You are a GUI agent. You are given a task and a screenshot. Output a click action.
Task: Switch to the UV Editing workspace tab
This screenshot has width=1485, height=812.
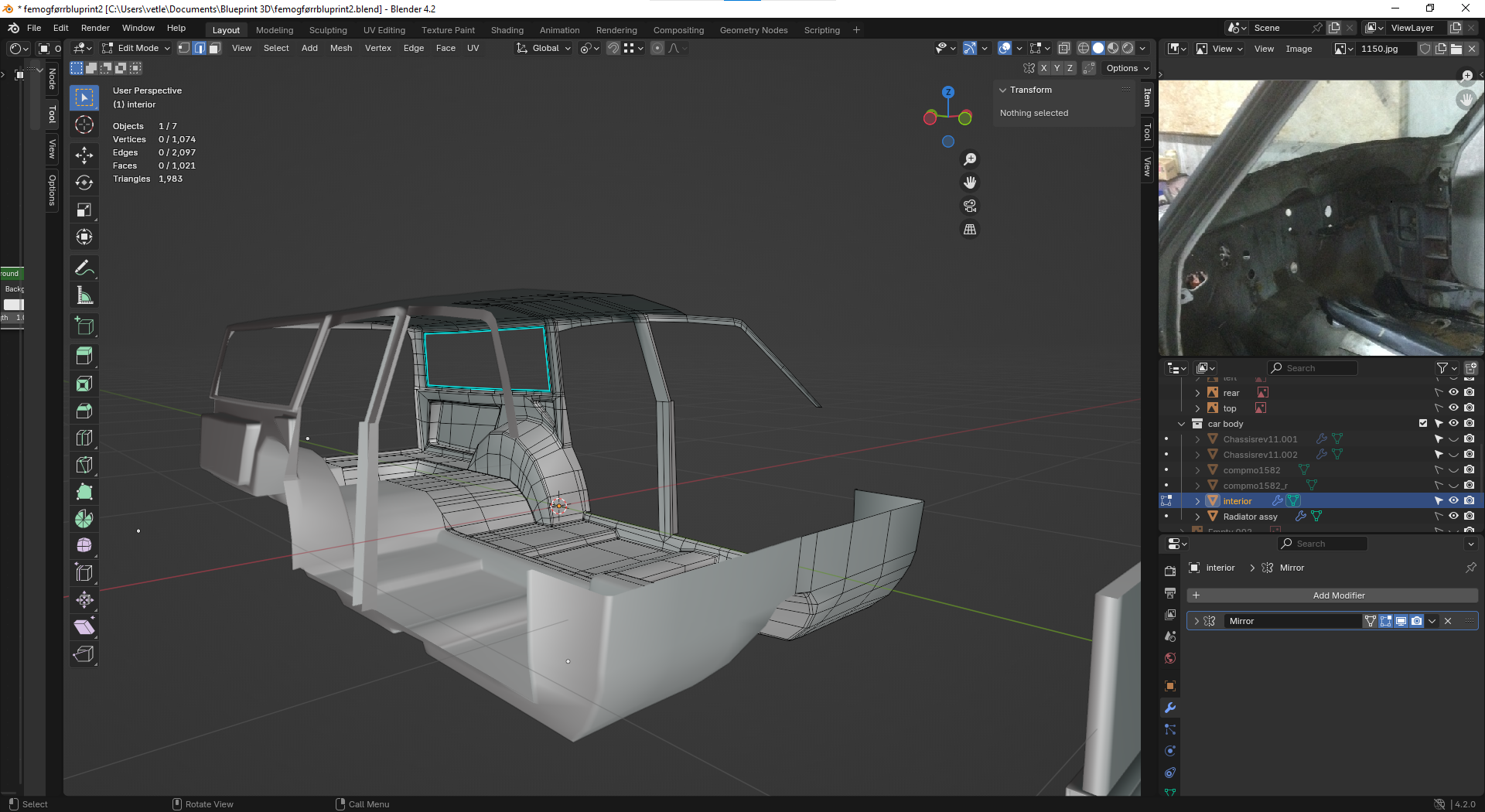pos(384,30)
